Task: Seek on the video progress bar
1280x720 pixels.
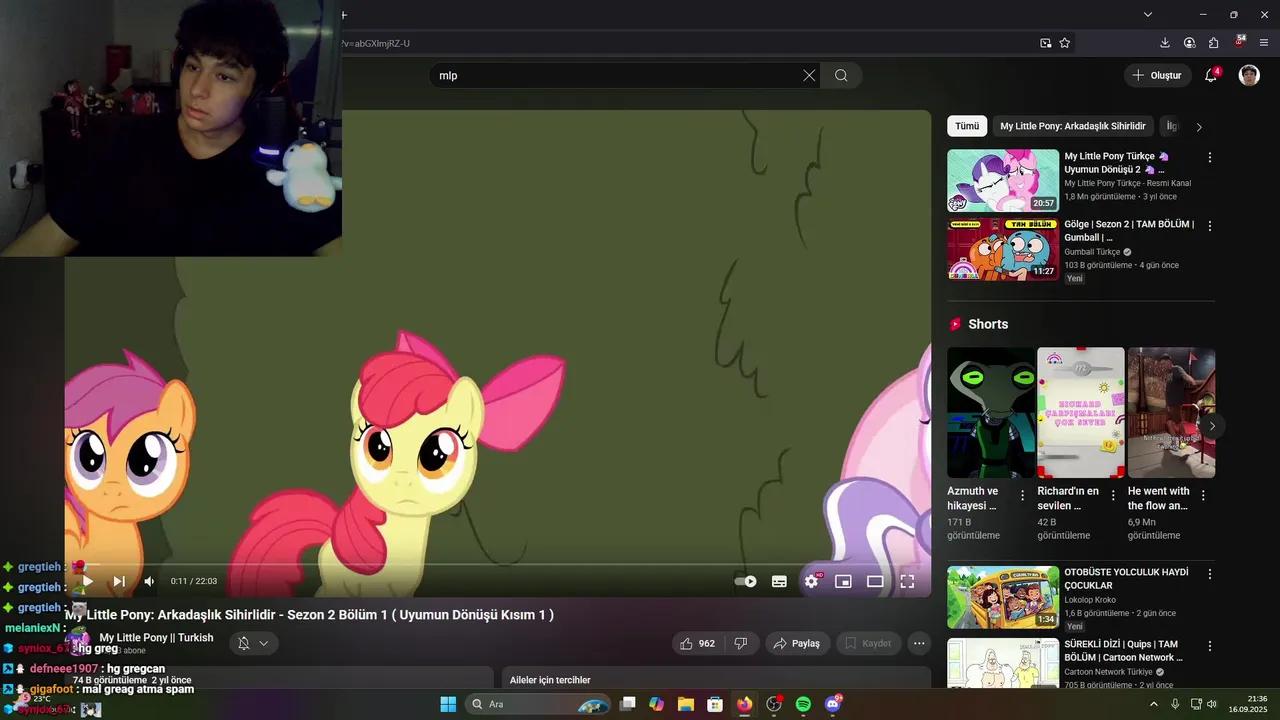Action: coord(498,565)
